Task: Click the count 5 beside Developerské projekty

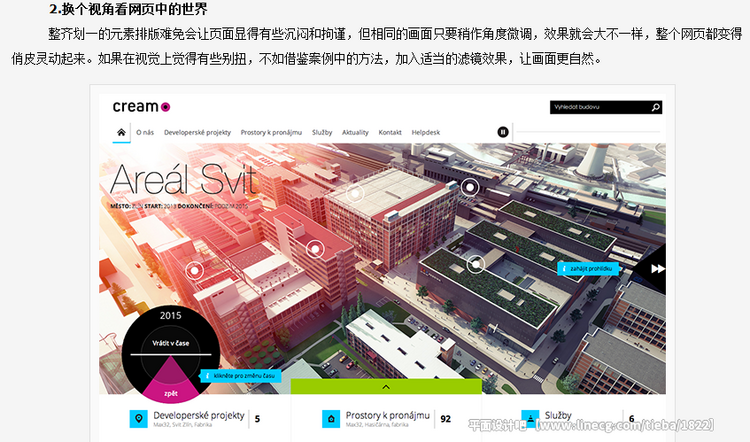Action: click(257, 419)
